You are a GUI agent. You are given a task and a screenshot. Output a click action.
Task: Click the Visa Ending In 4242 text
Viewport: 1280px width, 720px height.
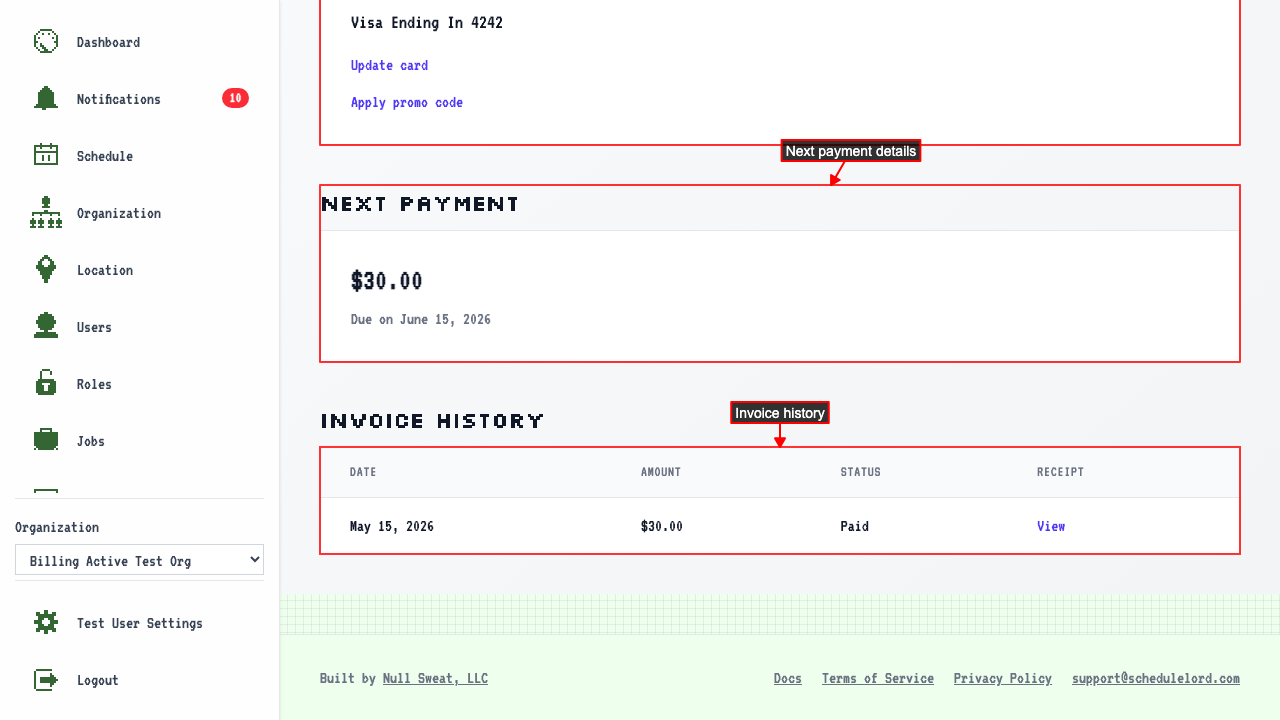[x=427, y=22]
